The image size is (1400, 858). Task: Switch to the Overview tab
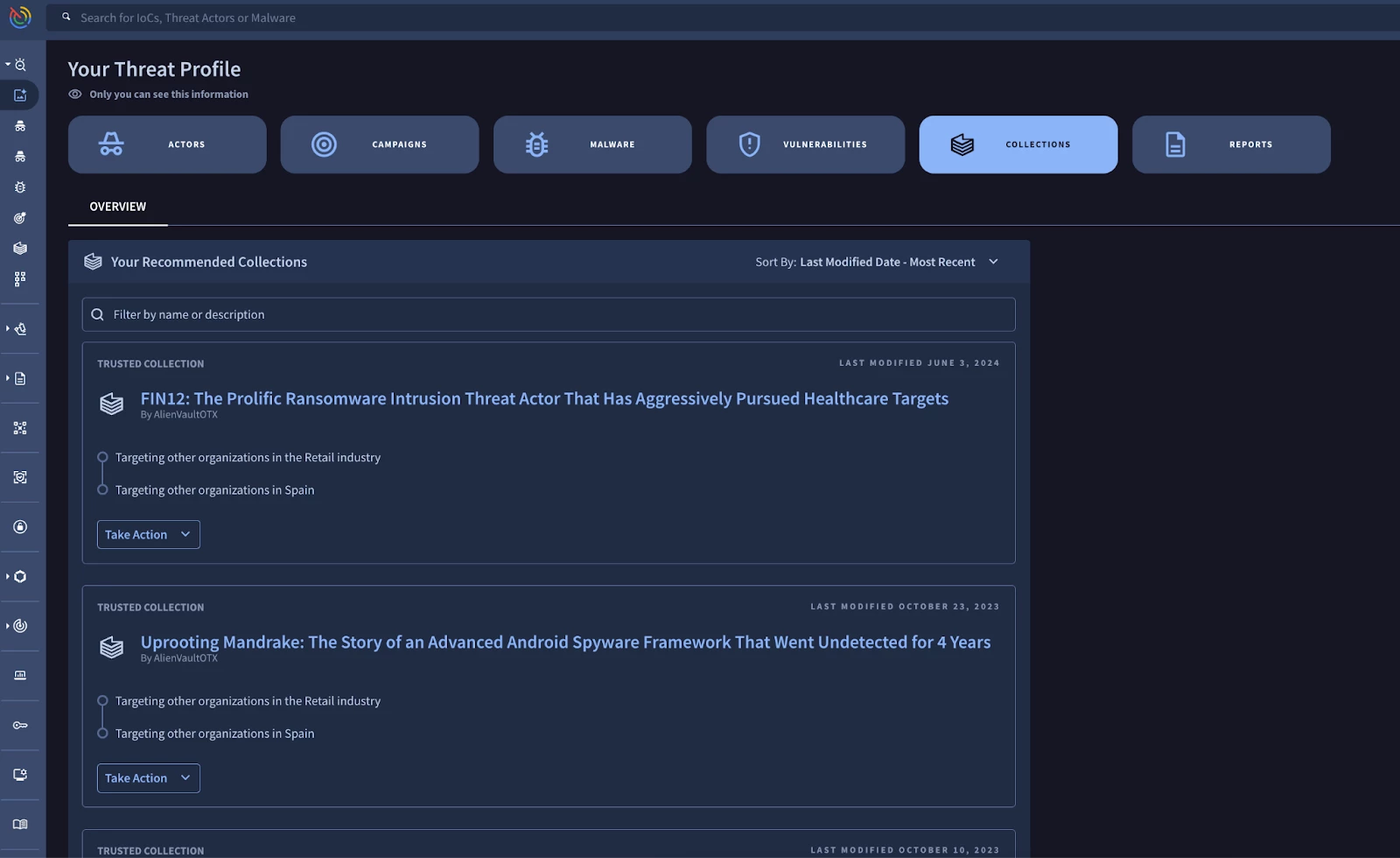pyautogui.click(x=118, y=207)
